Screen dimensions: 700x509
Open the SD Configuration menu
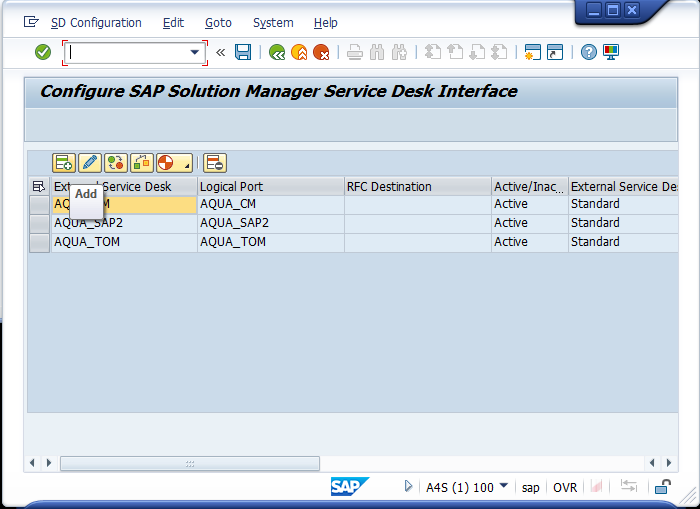[96, 22]
